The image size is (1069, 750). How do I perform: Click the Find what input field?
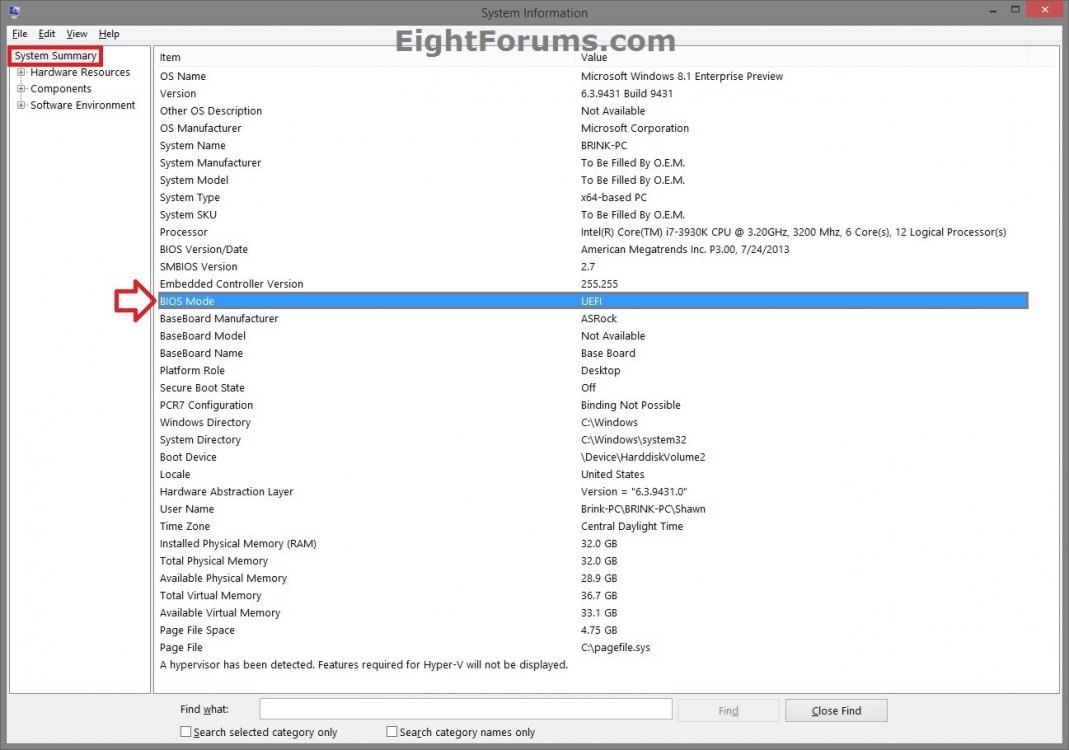(x=465, y=709)
